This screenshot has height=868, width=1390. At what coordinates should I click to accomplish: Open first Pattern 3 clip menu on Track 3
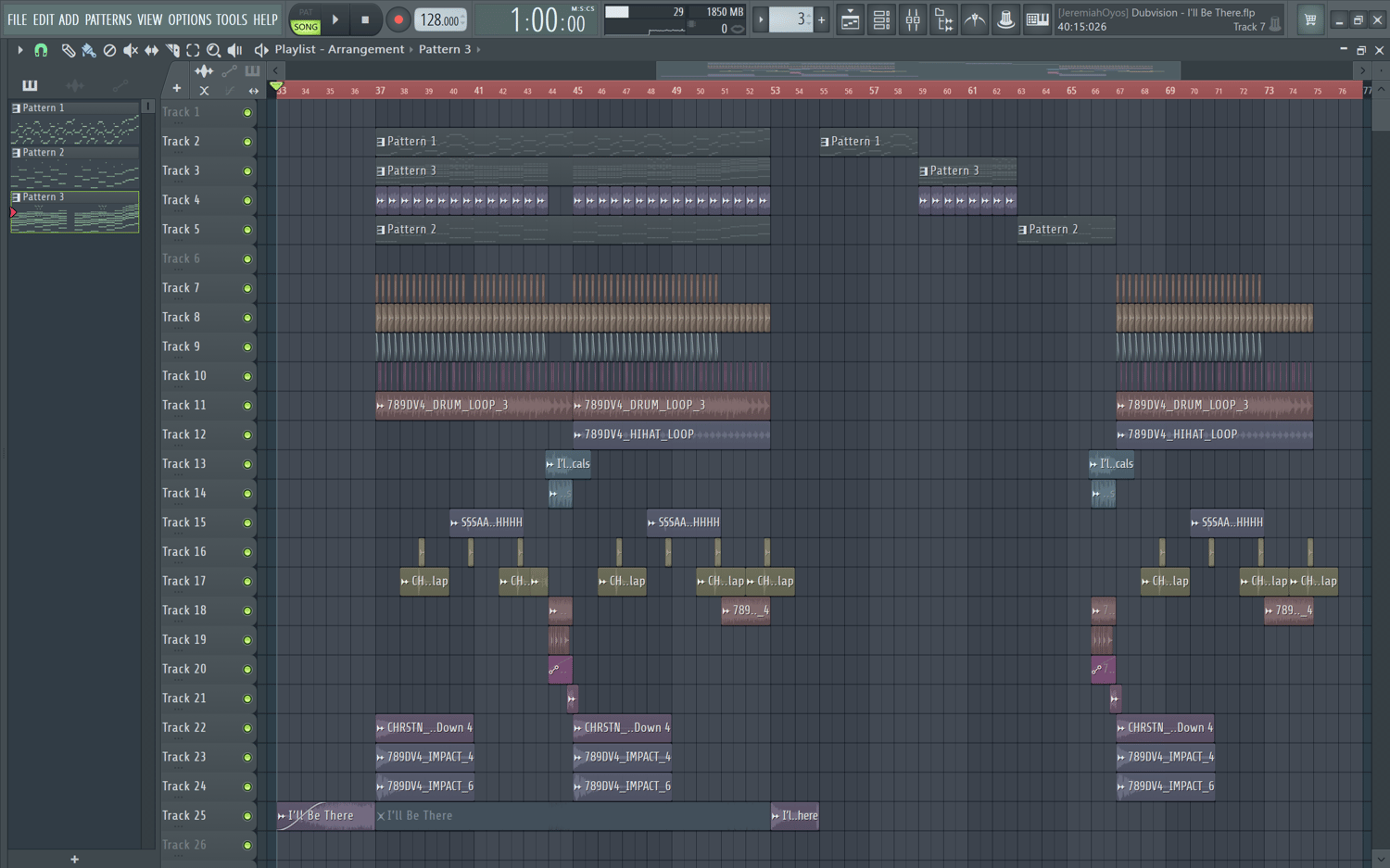[381, 171]
